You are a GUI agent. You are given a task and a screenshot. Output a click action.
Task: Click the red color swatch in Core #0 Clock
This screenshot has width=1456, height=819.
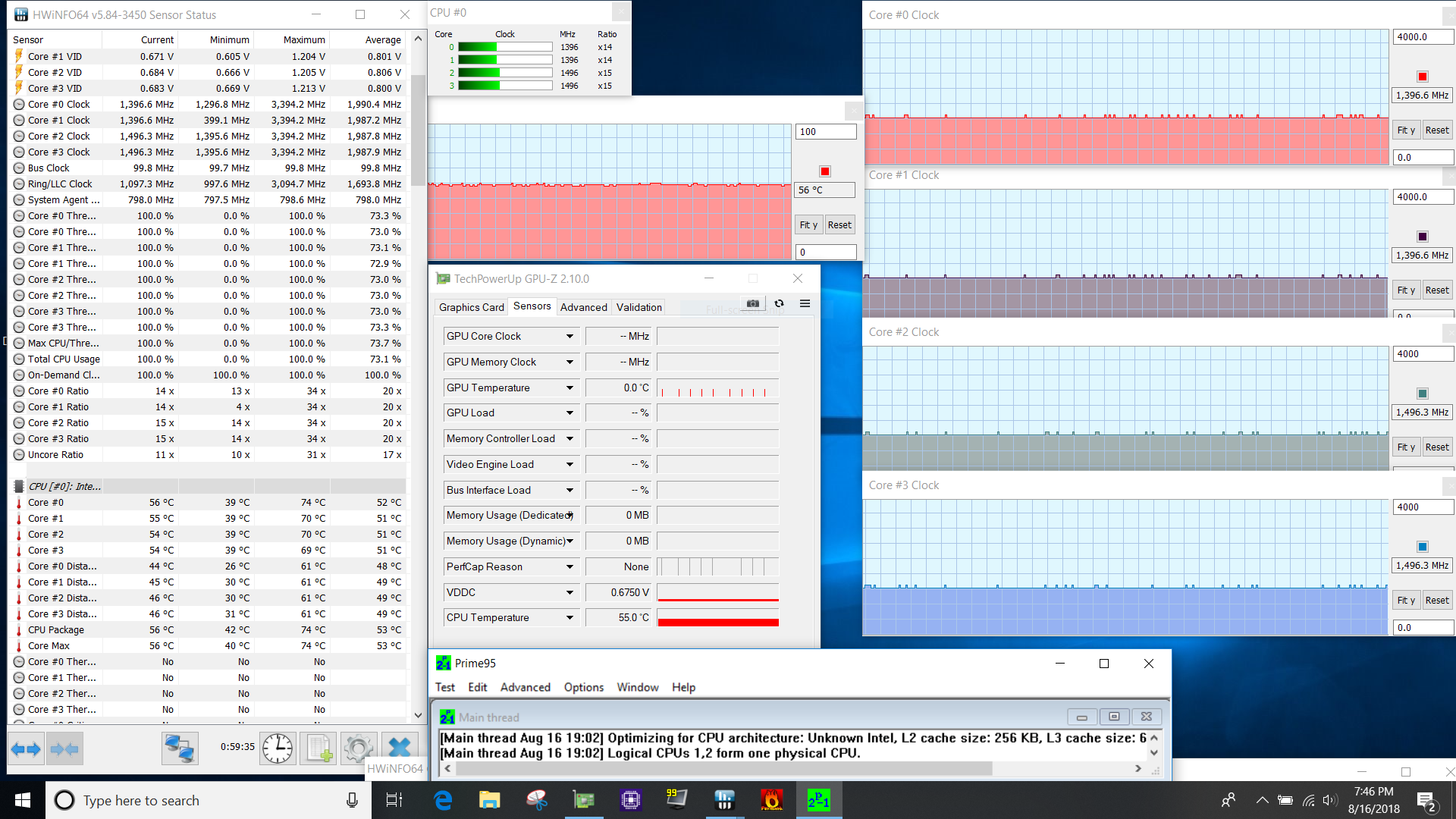pyautogui.click(x=1423, y=77)
